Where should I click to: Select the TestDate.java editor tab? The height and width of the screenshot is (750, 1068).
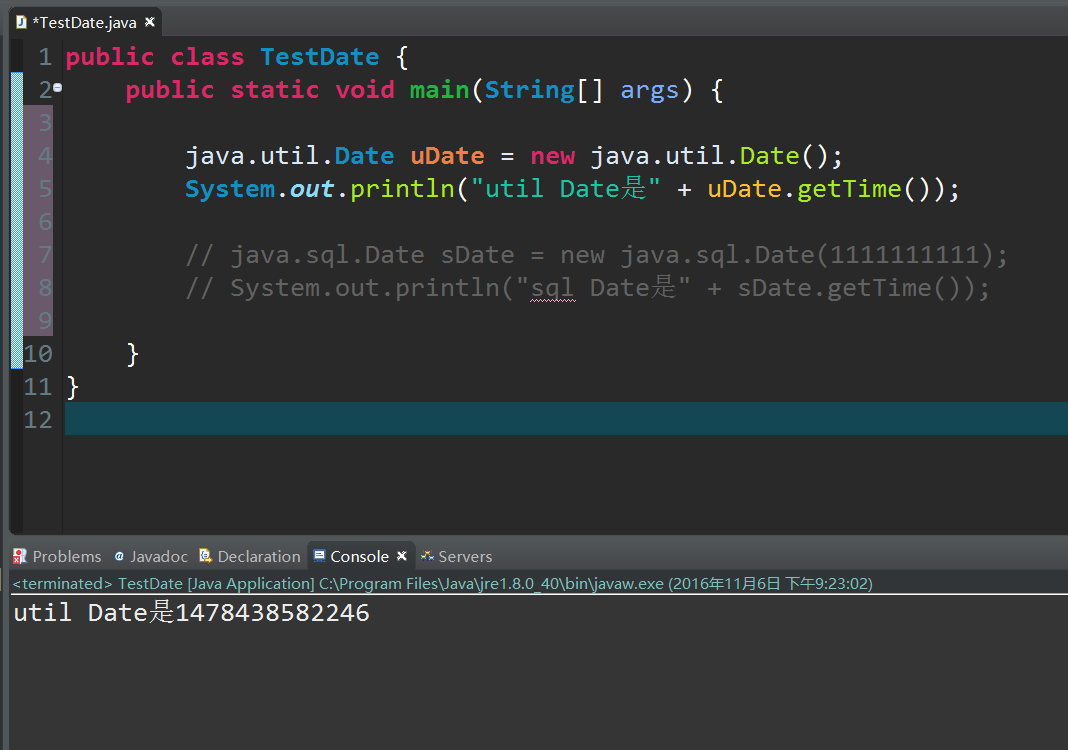(x=85, y=22)
